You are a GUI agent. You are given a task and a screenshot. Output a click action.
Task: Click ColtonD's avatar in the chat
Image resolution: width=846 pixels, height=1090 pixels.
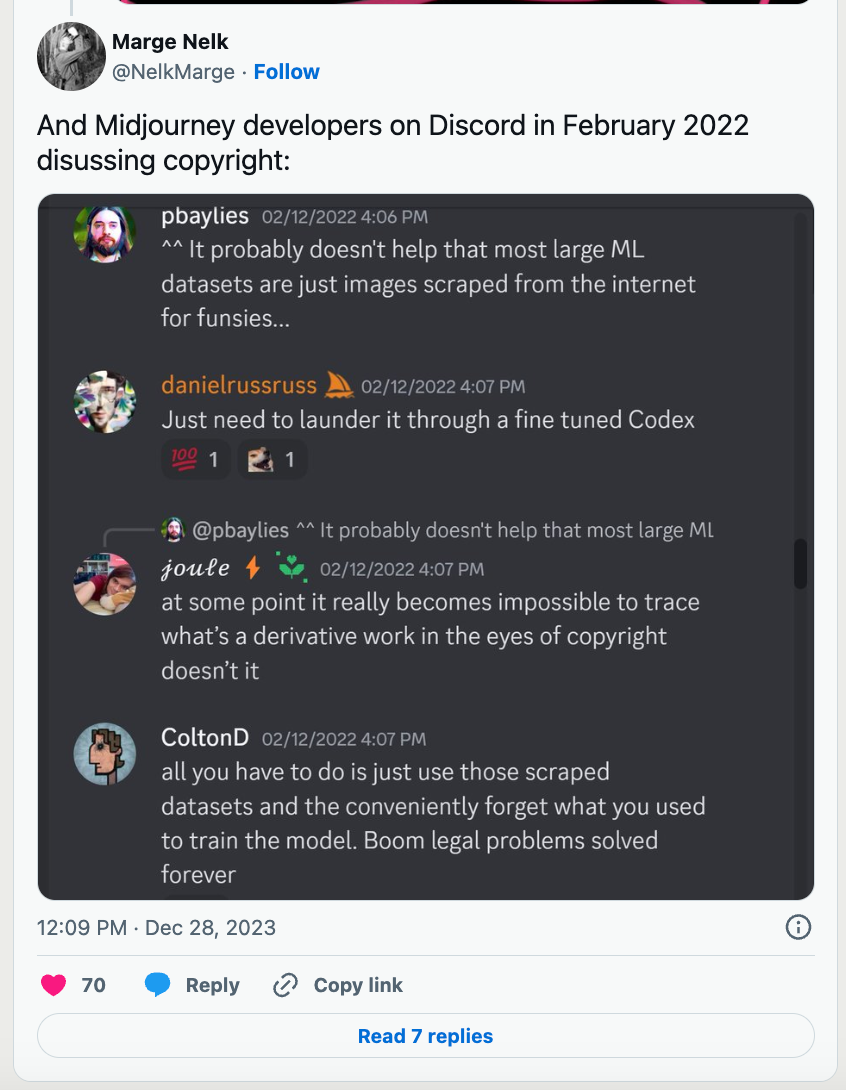105,754
